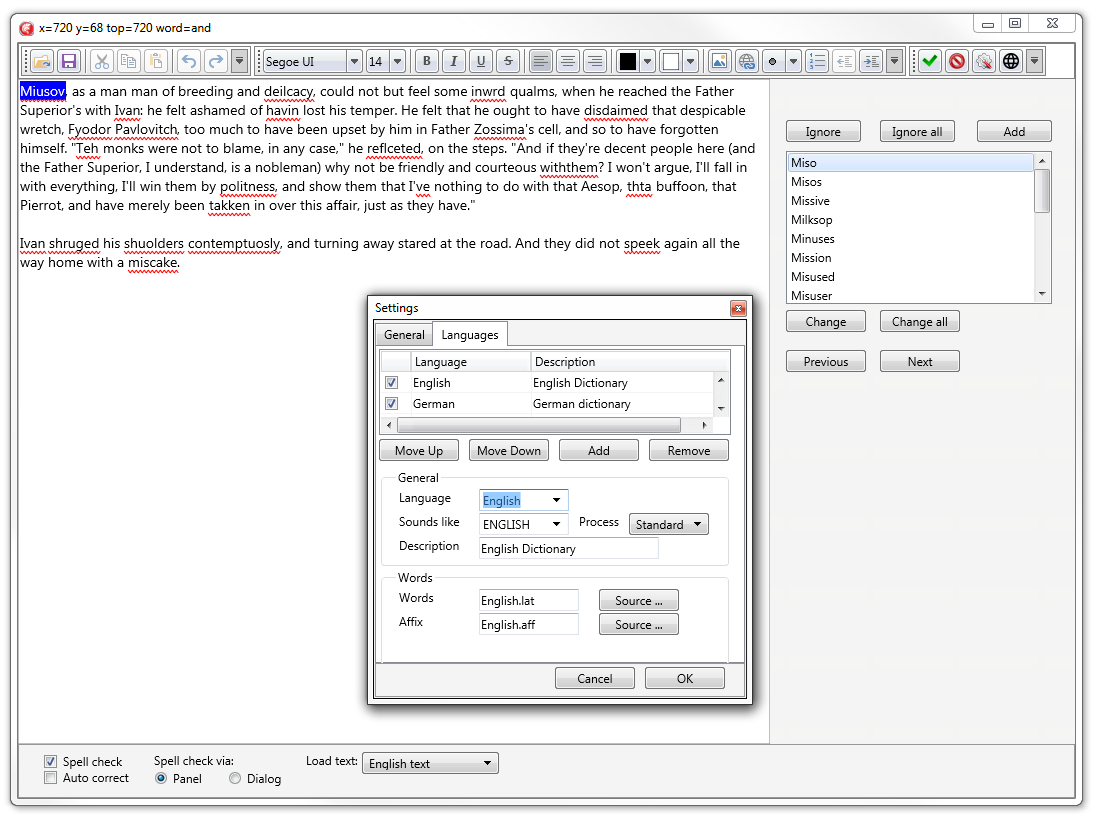
Task: Open a file with the folder icon
Action: pyautogui.click(x=42, y=62)
